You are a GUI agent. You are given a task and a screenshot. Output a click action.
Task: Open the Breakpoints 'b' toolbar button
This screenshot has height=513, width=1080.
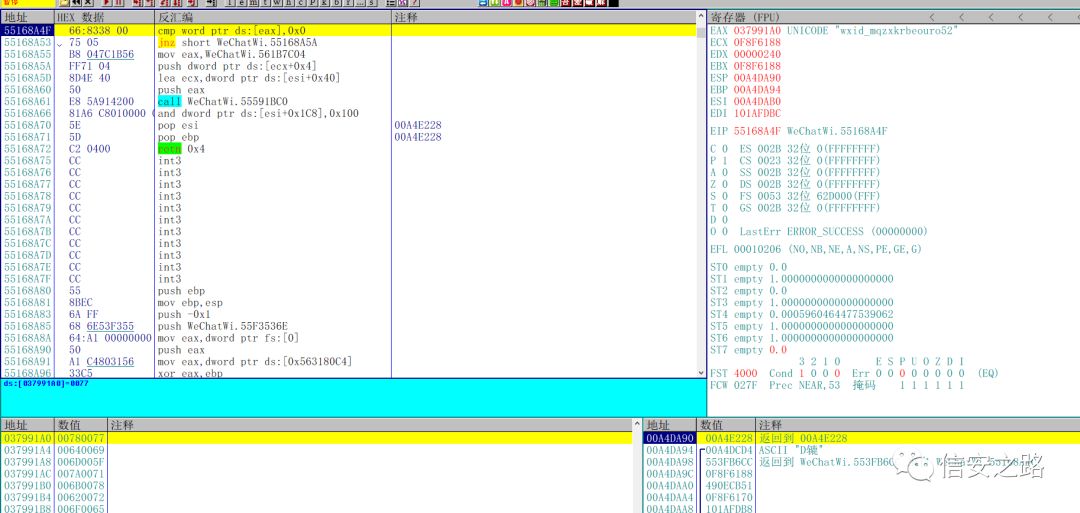(x=338, y=3)
